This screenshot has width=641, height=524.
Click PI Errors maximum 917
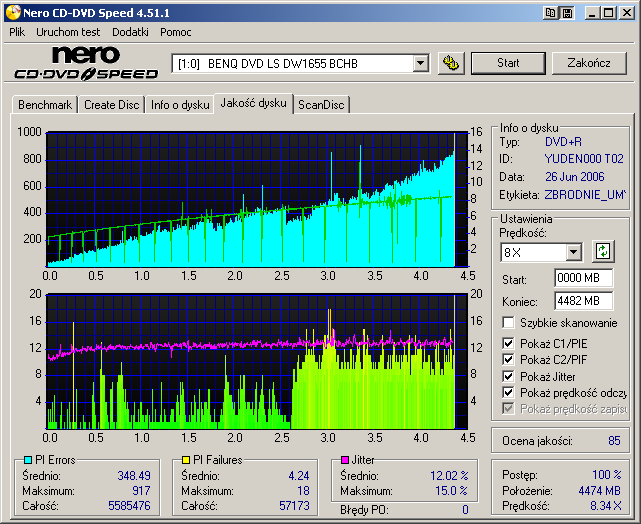pos(141,490)
